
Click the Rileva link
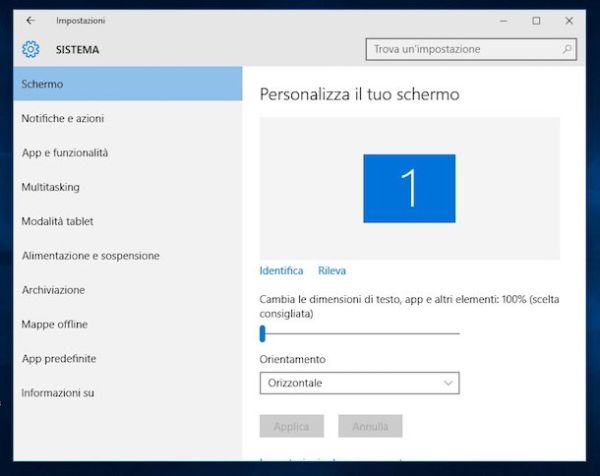click(x=332, y=271)
